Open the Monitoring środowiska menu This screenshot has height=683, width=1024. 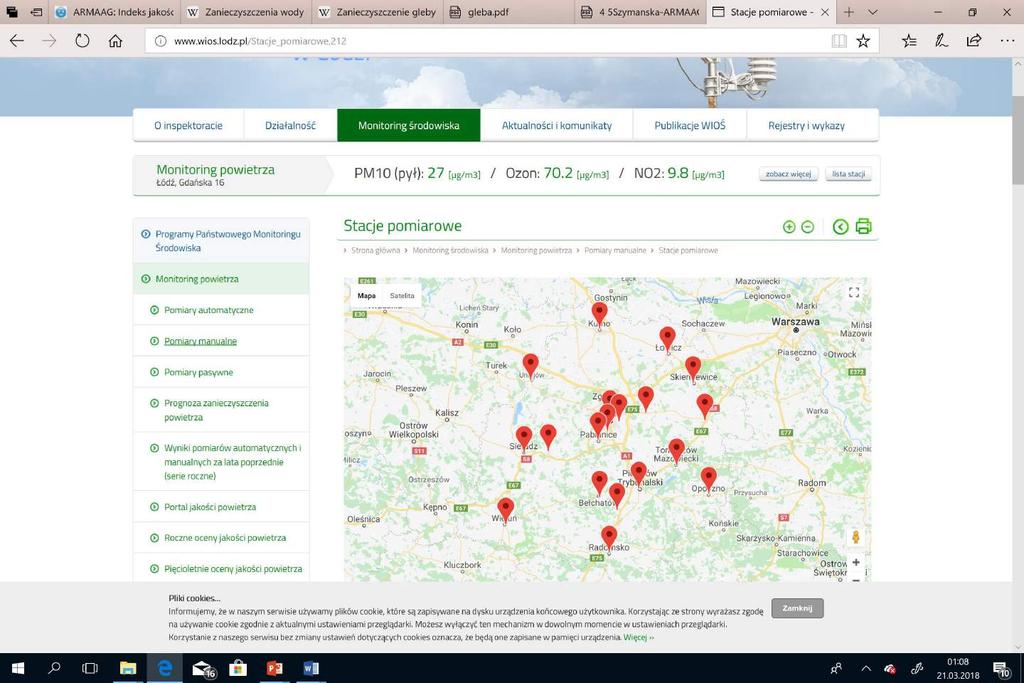(409, 125)
